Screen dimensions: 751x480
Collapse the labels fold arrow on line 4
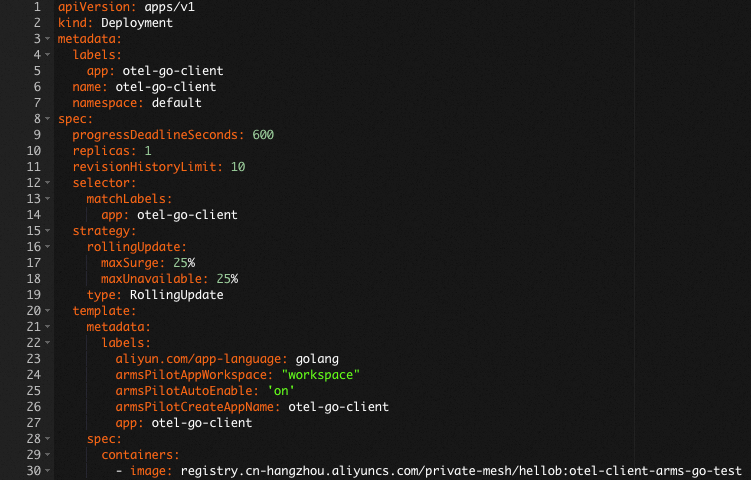(47, 55)
